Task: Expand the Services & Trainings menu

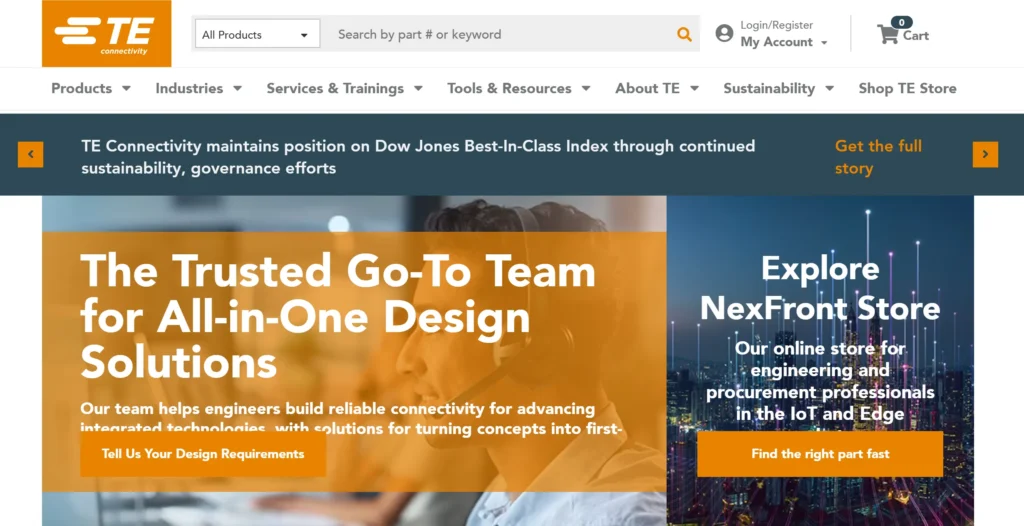Action: pyautogui.click(x=344, y=88)
